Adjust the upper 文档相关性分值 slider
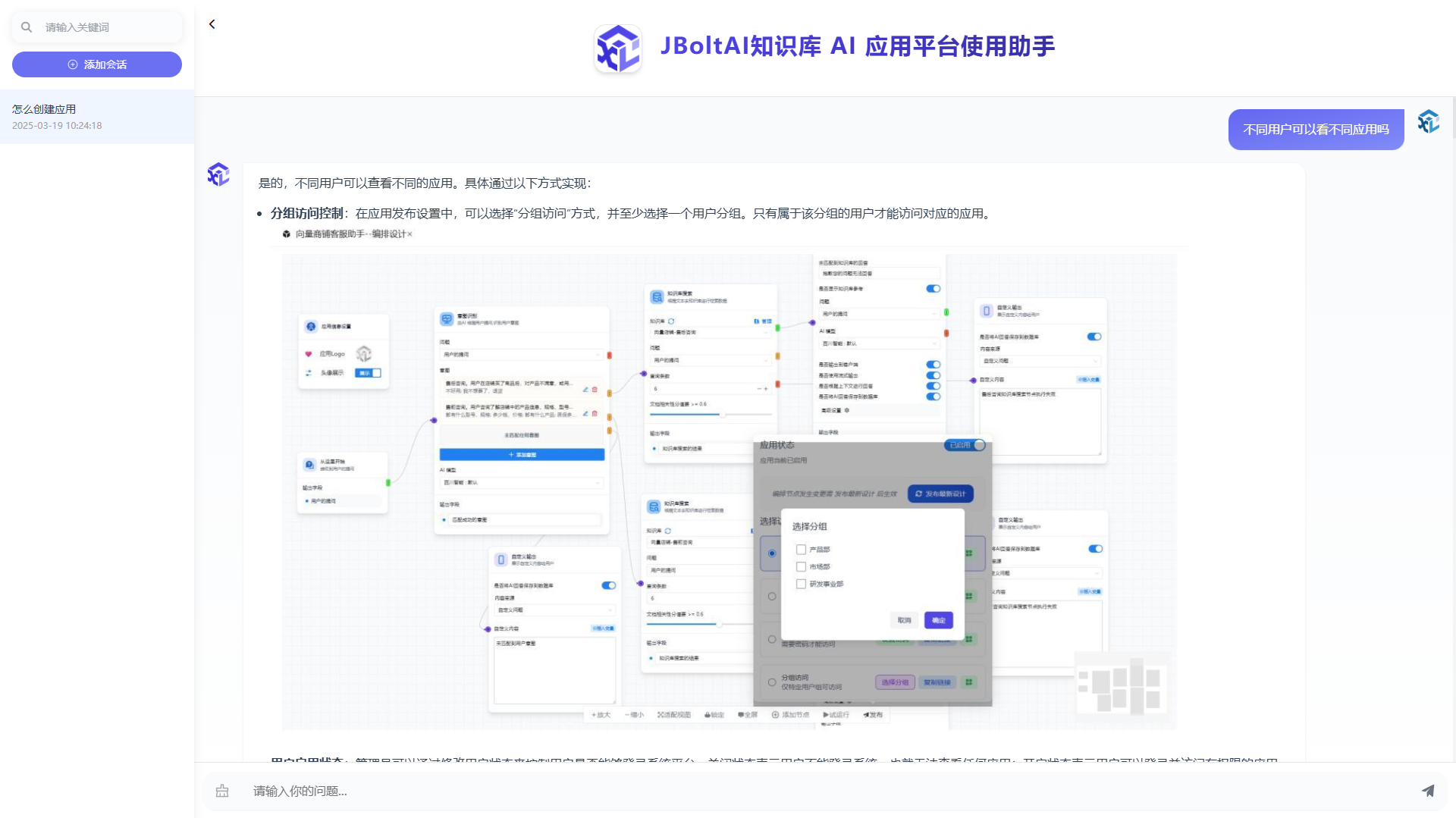This screenshot has width=1456, height=818. click(x=711, y=415)
